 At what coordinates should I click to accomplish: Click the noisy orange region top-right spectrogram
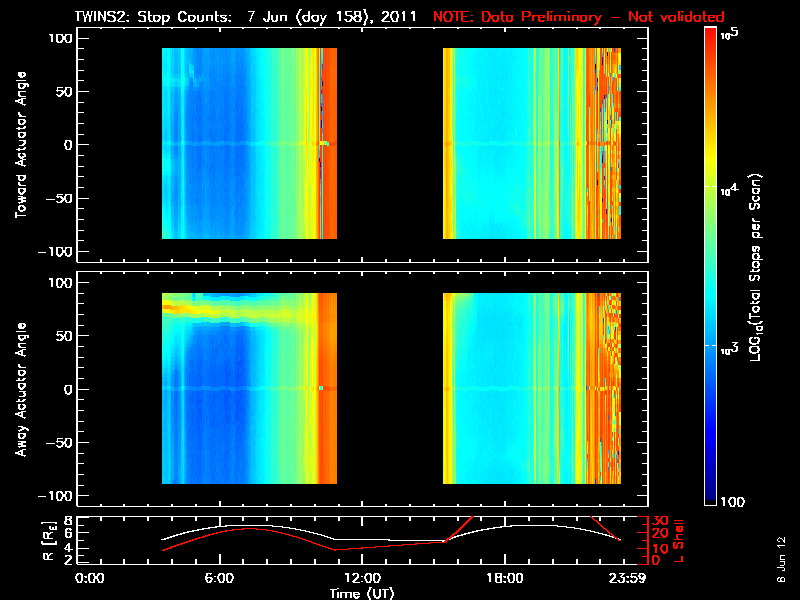(604, 143)
